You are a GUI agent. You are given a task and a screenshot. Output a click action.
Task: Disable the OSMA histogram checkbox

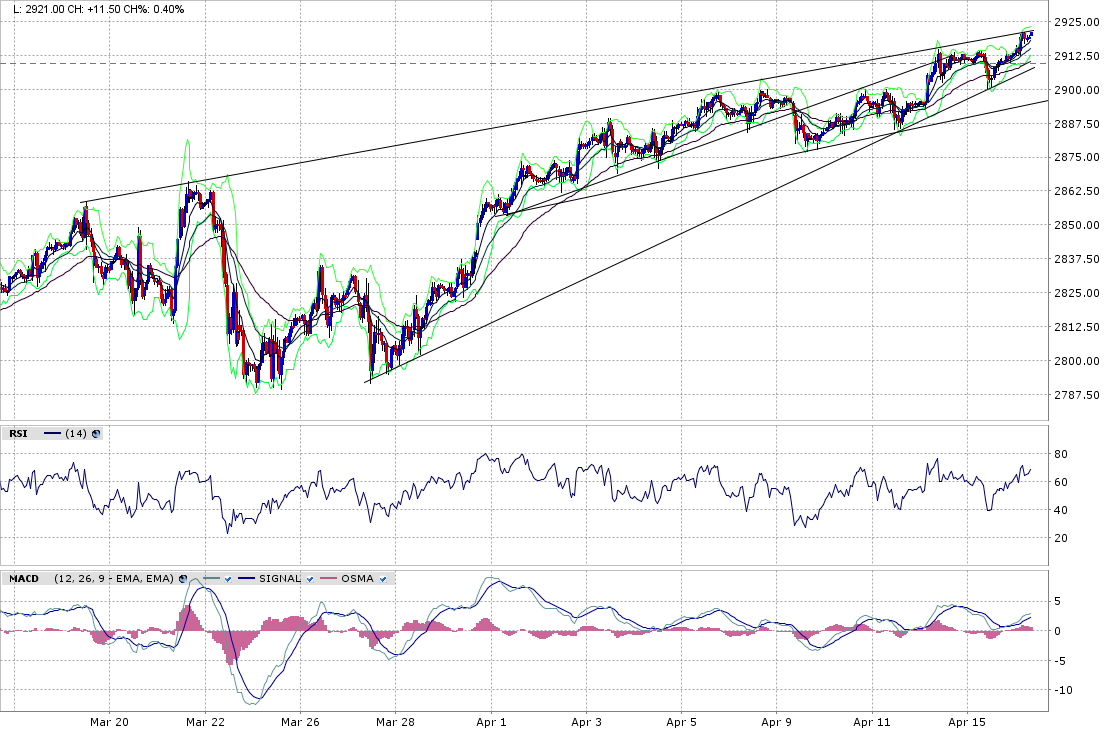click(x=383, y=578)
